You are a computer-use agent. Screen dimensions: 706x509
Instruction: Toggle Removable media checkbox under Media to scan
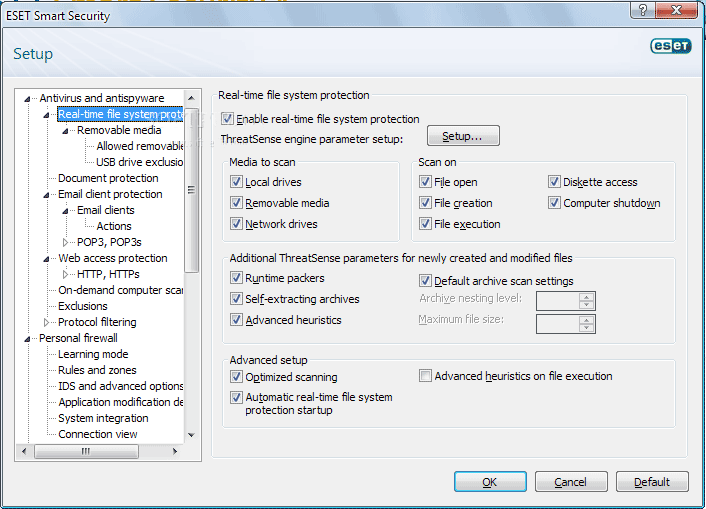click(236, 203)
